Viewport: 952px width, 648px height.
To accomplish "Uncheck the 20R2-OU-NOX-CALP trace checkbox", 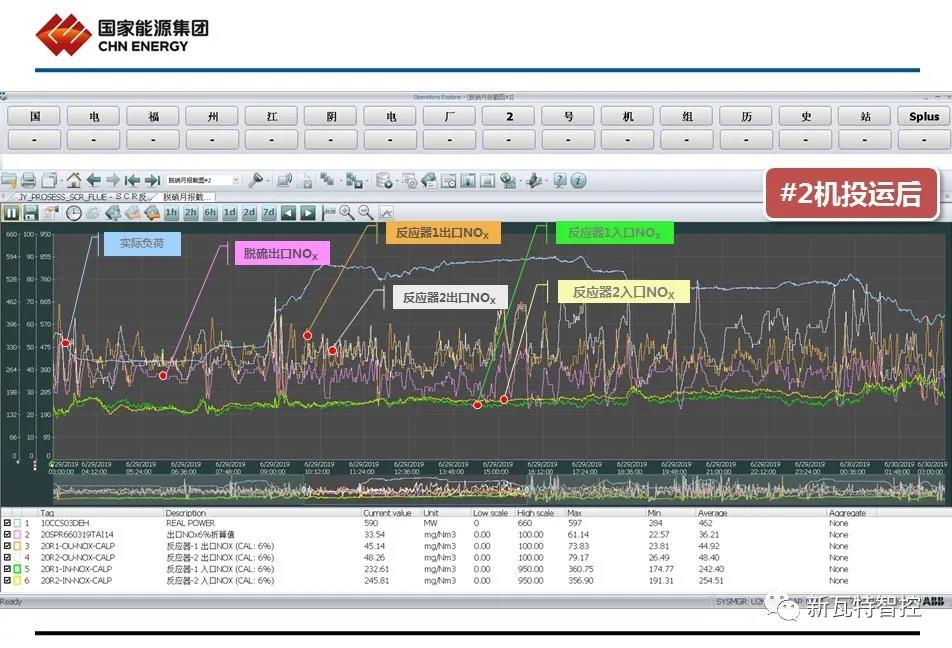I will [7, 558].
